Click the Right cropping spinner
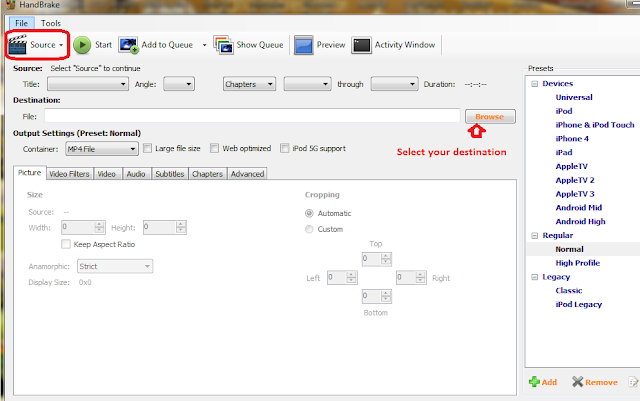This screenshot has height=401, width=640. pos(411,278)
